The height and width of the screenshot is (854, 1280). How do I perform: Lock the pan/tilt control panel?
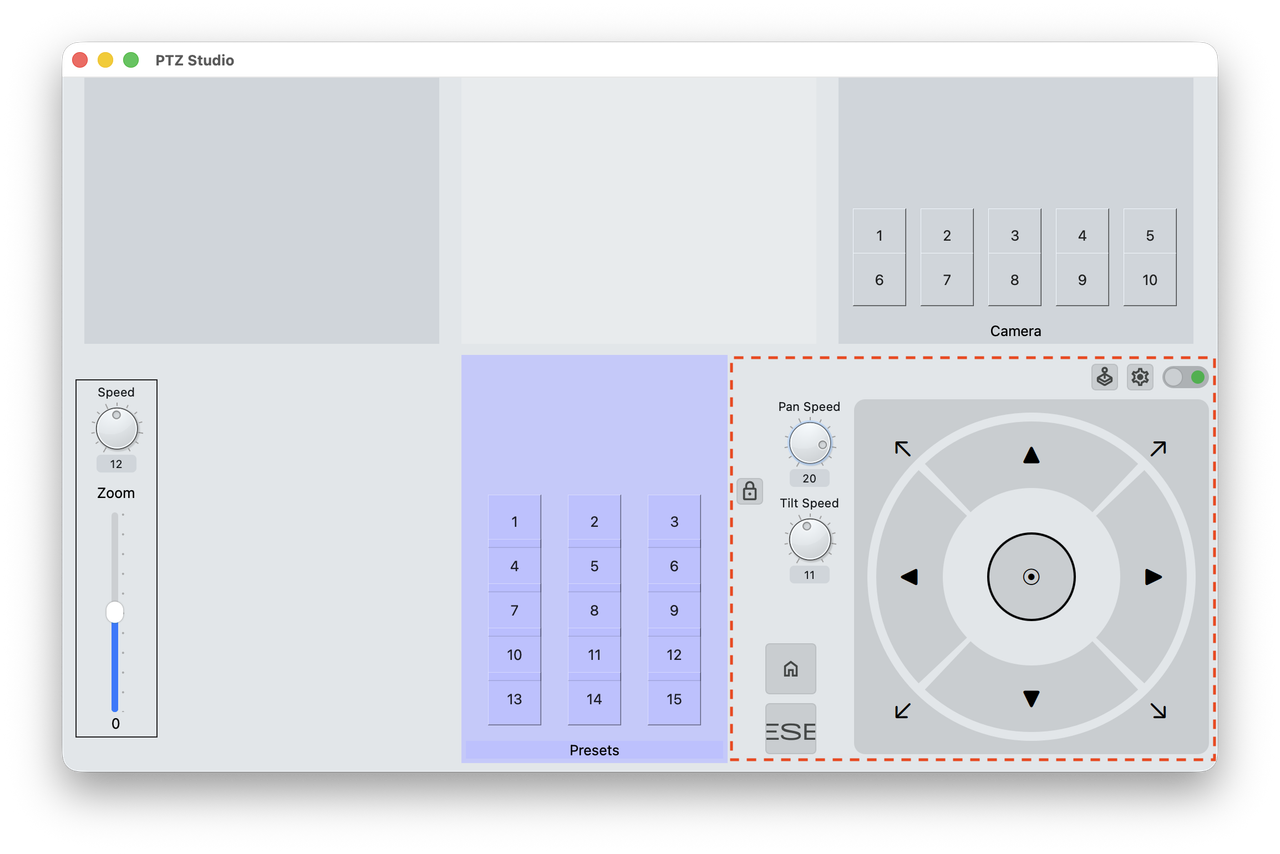coord(750,491)
